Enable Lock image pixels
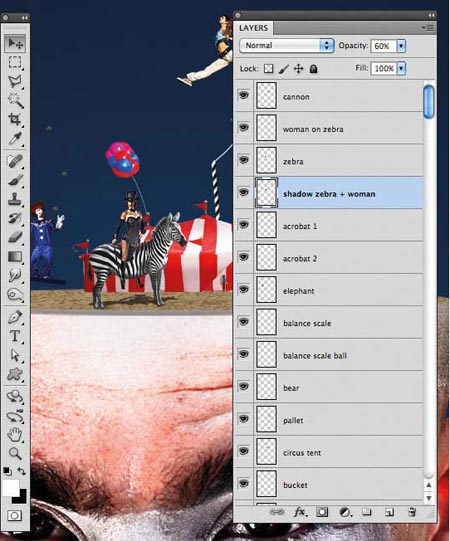The image size is (450, 541). click(x=283, y=69)
